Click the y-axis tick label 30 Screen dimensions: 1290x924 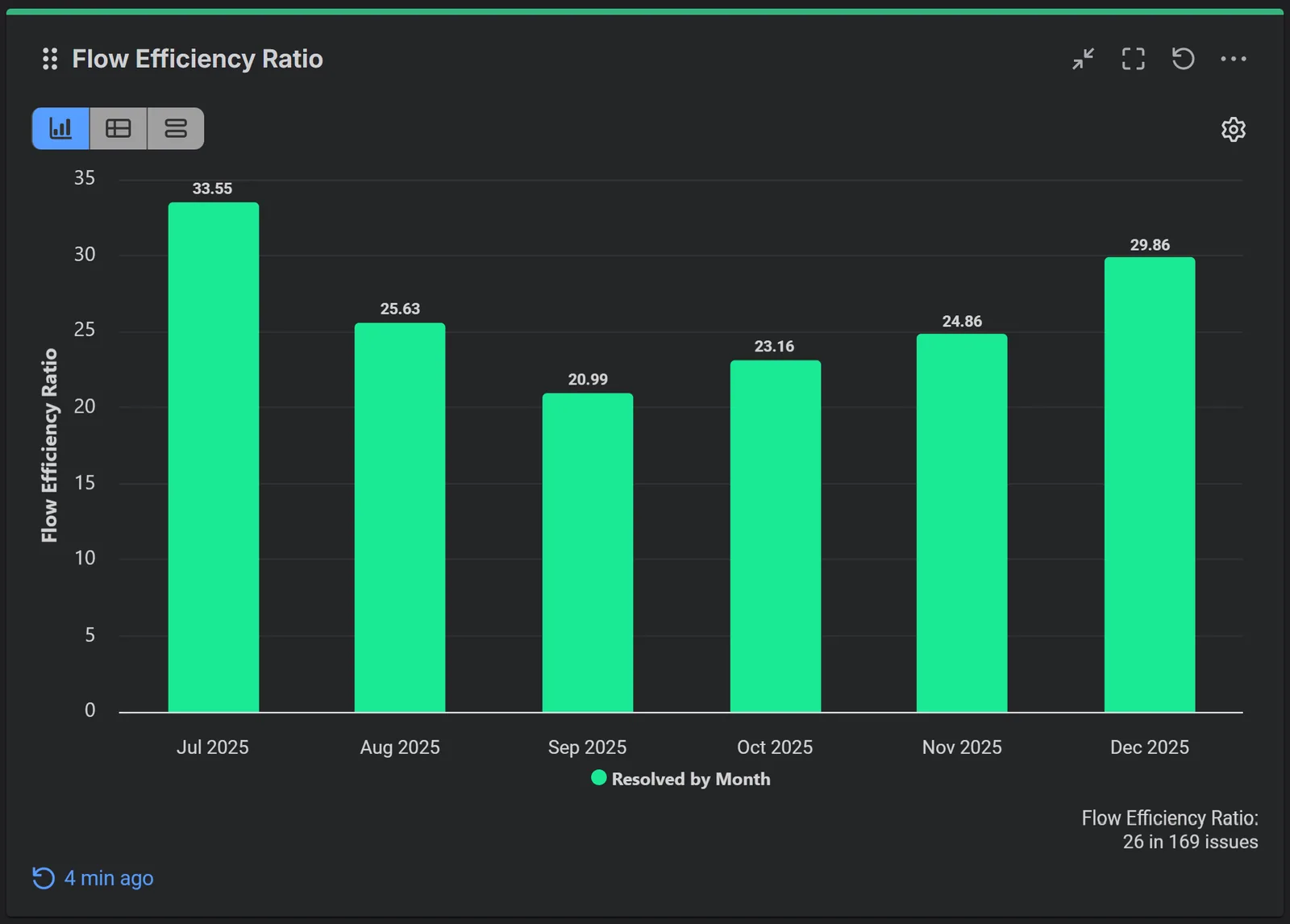pyautogui.click(x=85, y=255)
